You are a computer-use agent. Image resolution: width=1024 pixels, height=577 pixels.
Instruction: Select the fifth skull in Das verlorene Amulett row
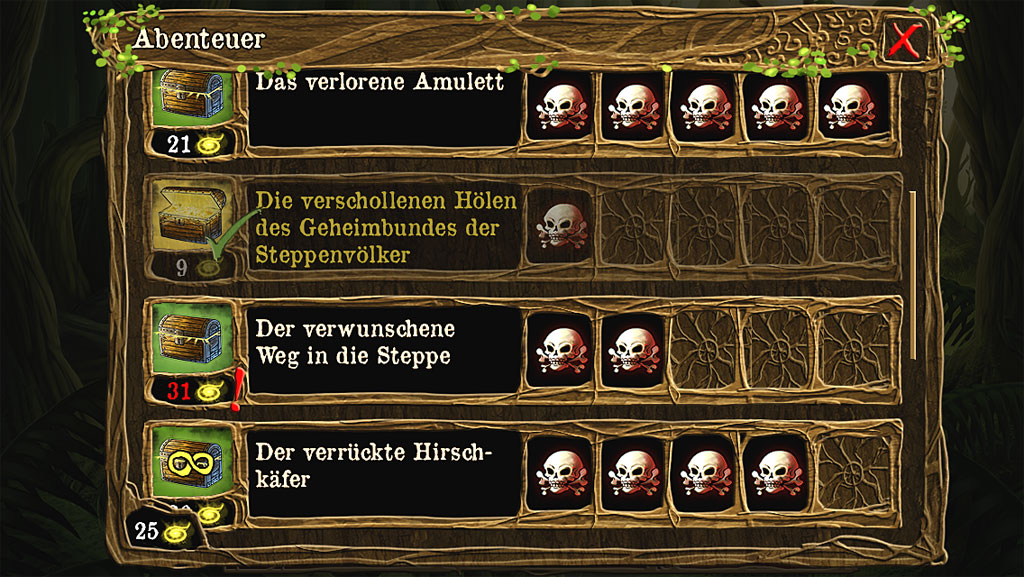[850, 106]
